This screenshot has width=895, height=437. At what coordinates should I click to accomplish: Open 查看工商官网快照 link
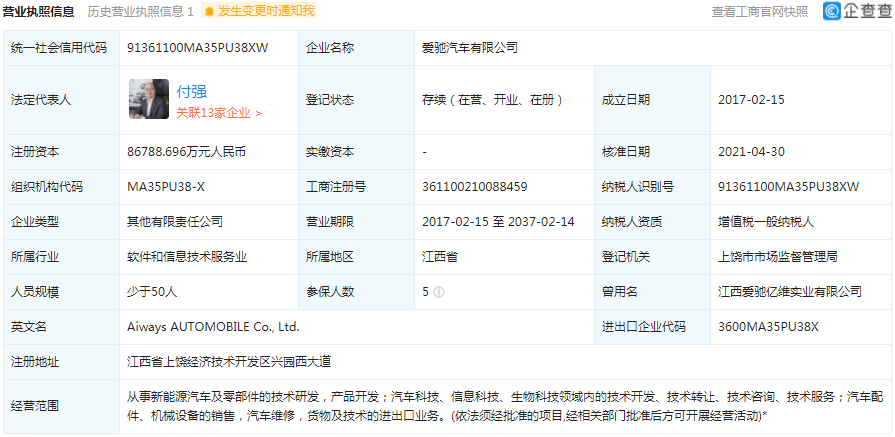pyautogui.click(x=759, y=11)
